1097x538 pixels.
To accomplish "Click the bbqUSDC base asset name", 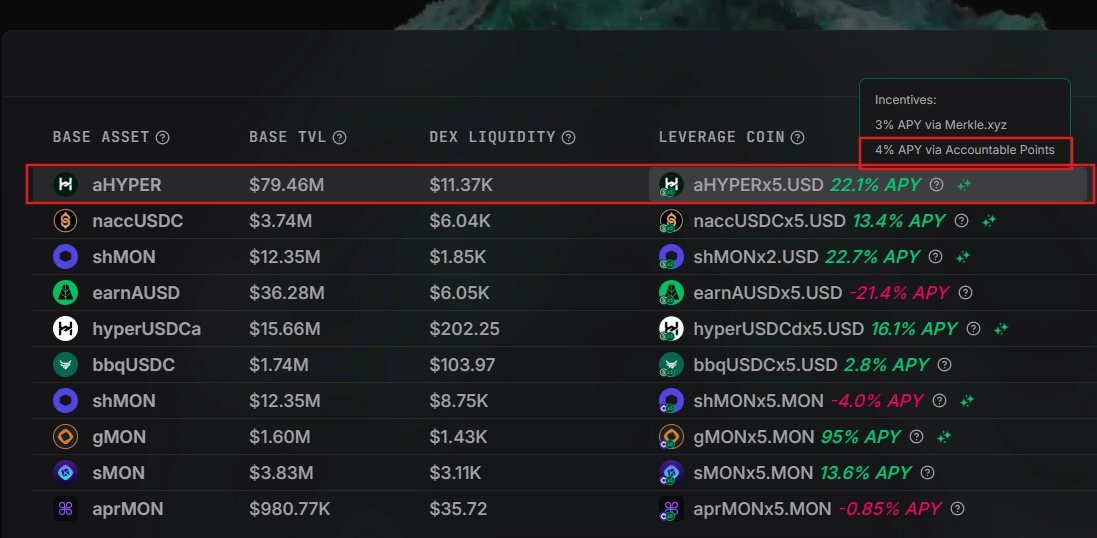I will (x=134, y=365).
